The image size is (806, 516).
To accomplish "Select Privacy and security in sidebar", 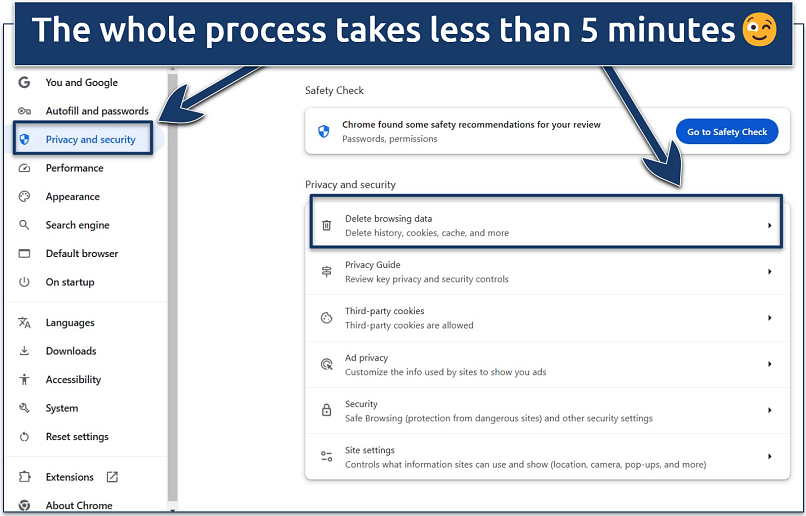I will click(90, 139).
